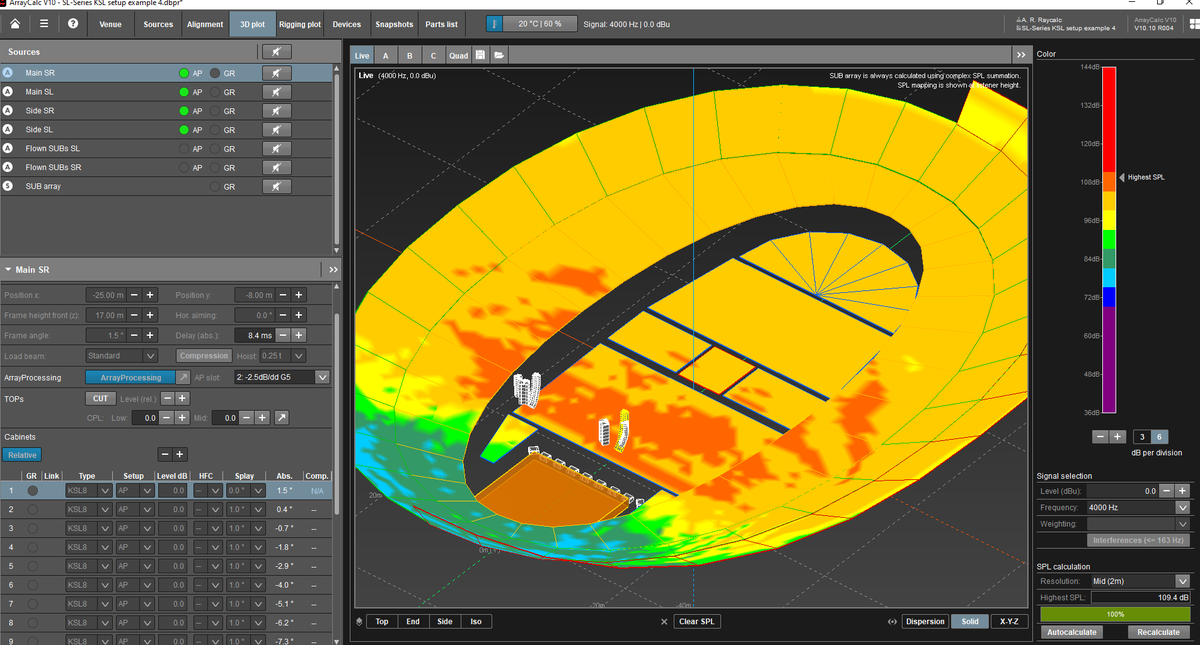
Task: Click the Home icon in the top toolbar
Action: 14,23
